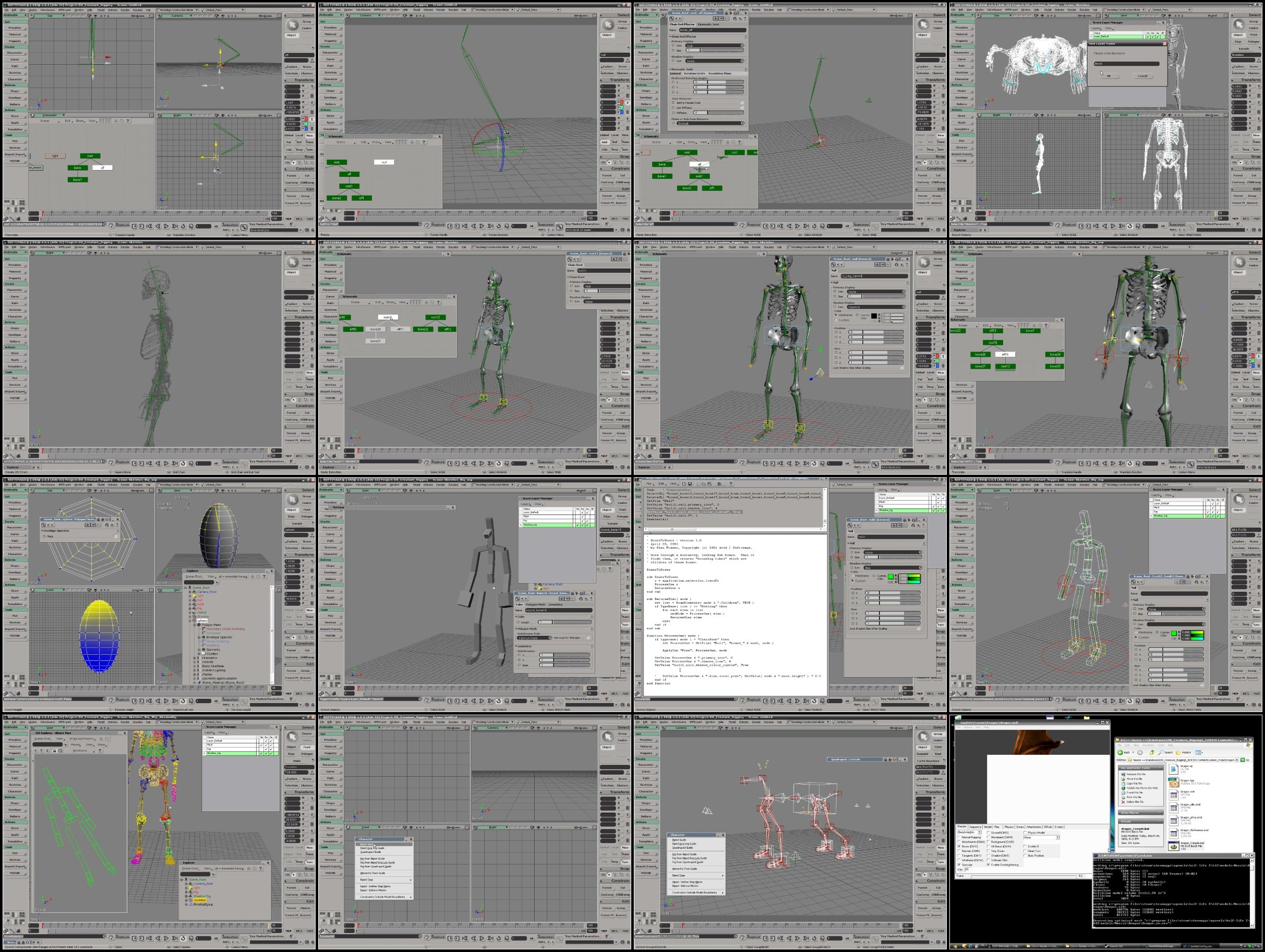Click the FOV input field

pos(968,870)
